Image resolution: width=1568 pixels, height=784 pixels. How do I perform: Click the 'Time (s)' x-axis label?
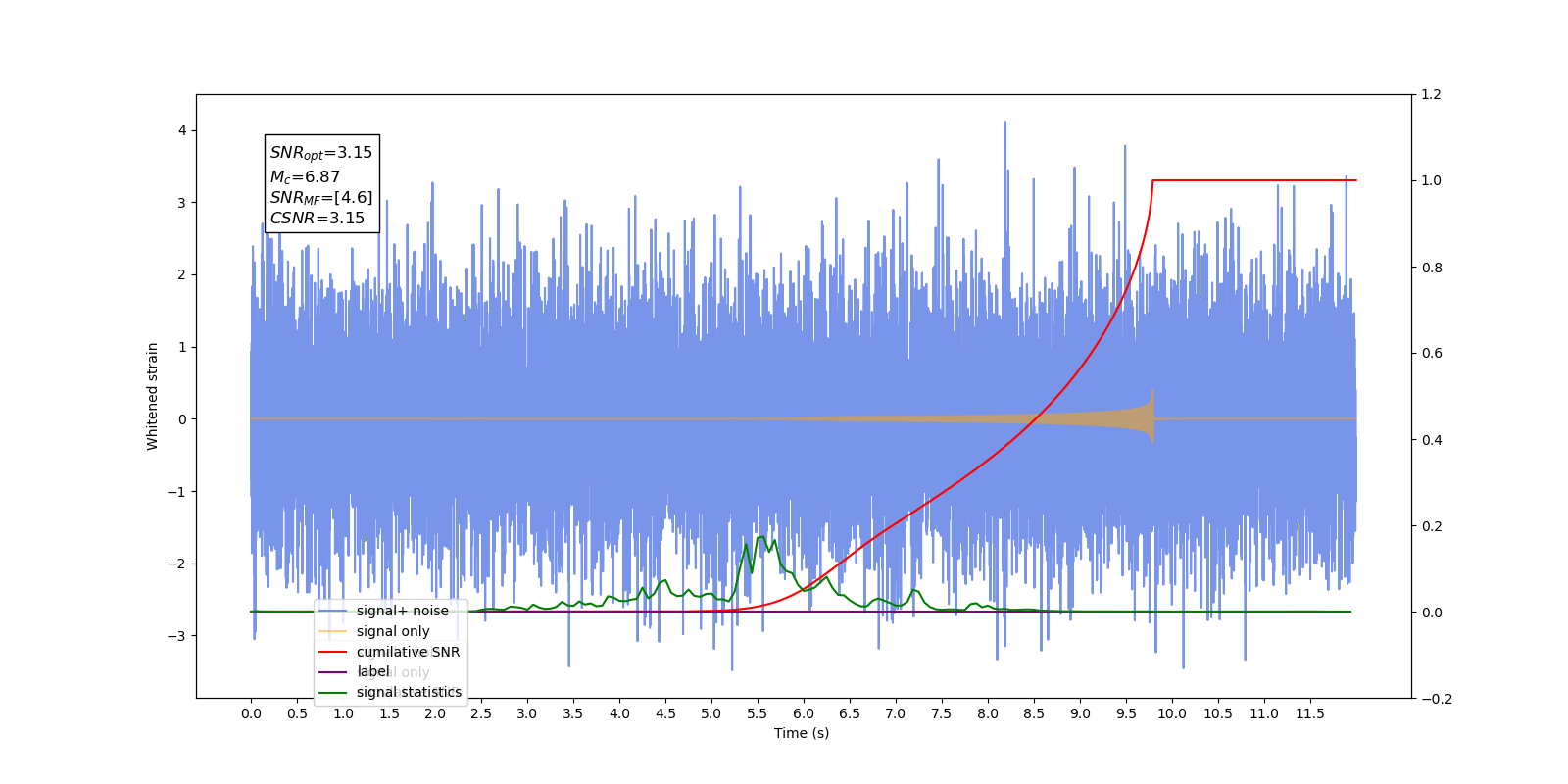tap(802, 733)
